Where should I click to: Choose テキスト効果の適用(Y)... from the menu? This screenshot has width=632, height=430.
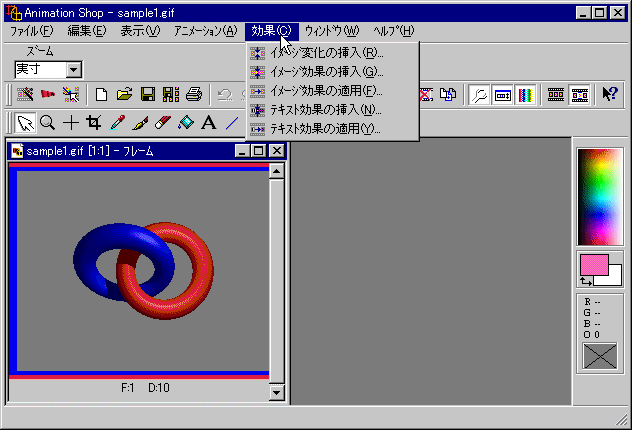point(333,129)
